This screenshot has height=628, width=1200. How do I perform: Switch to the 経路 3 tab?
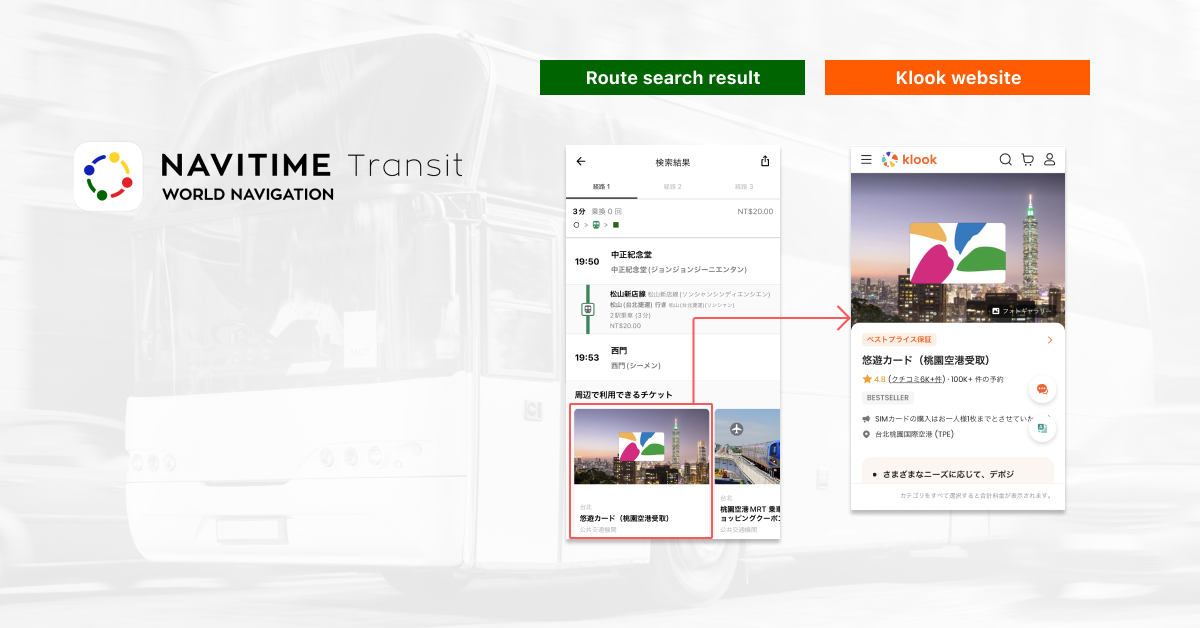pos(743,187)
